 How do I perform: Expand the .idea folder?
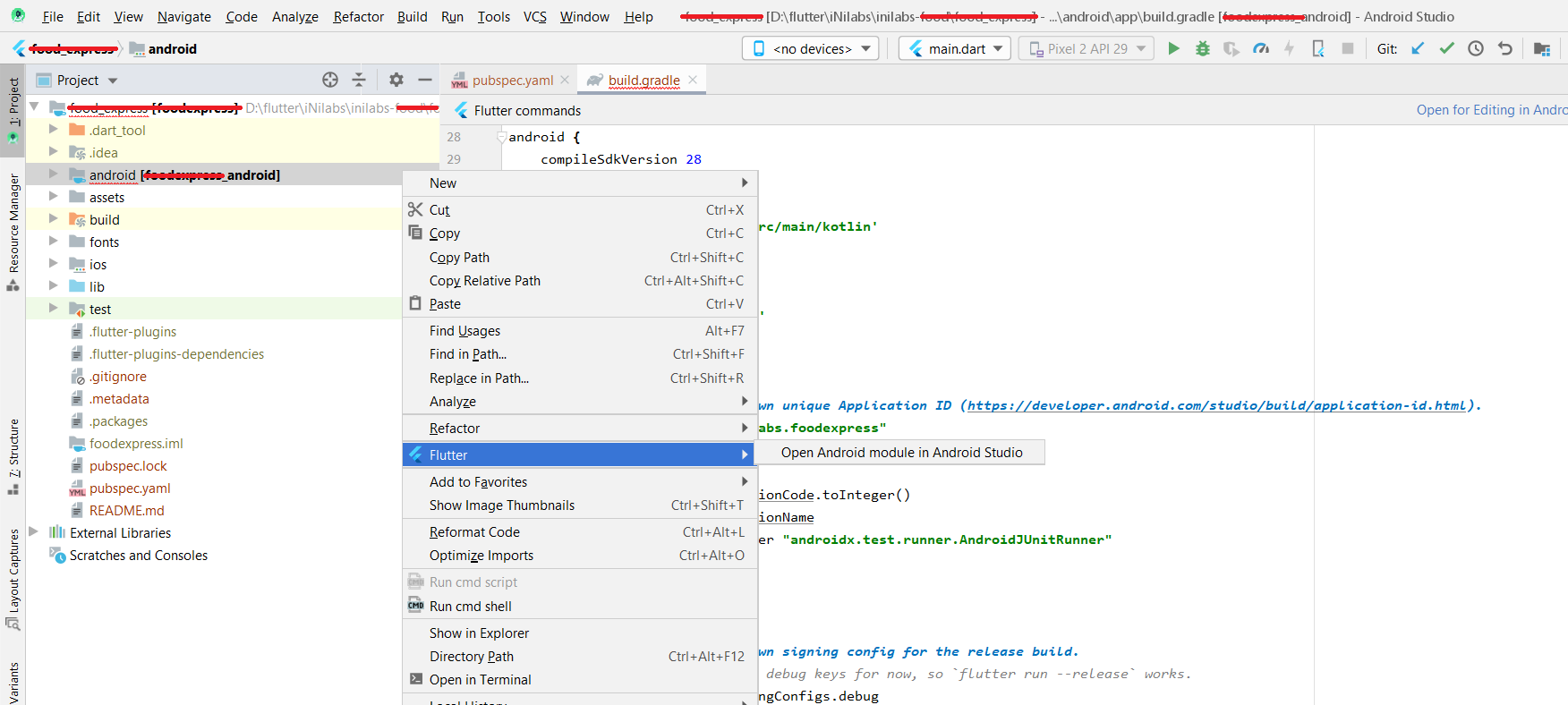[54, 152]
